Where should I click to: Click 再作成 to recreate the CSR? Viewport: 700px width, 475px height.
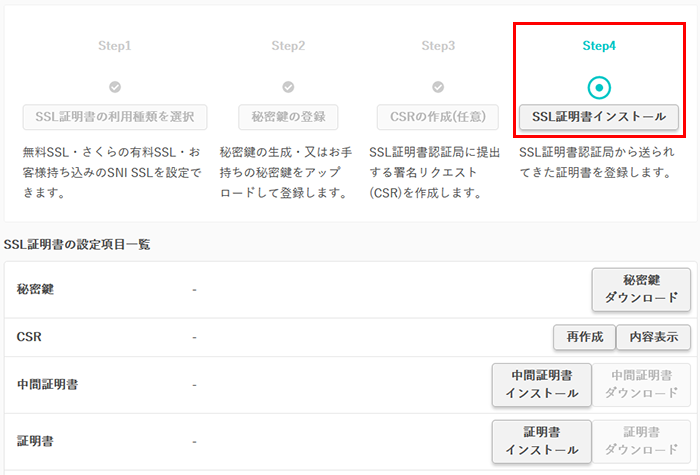584,337
